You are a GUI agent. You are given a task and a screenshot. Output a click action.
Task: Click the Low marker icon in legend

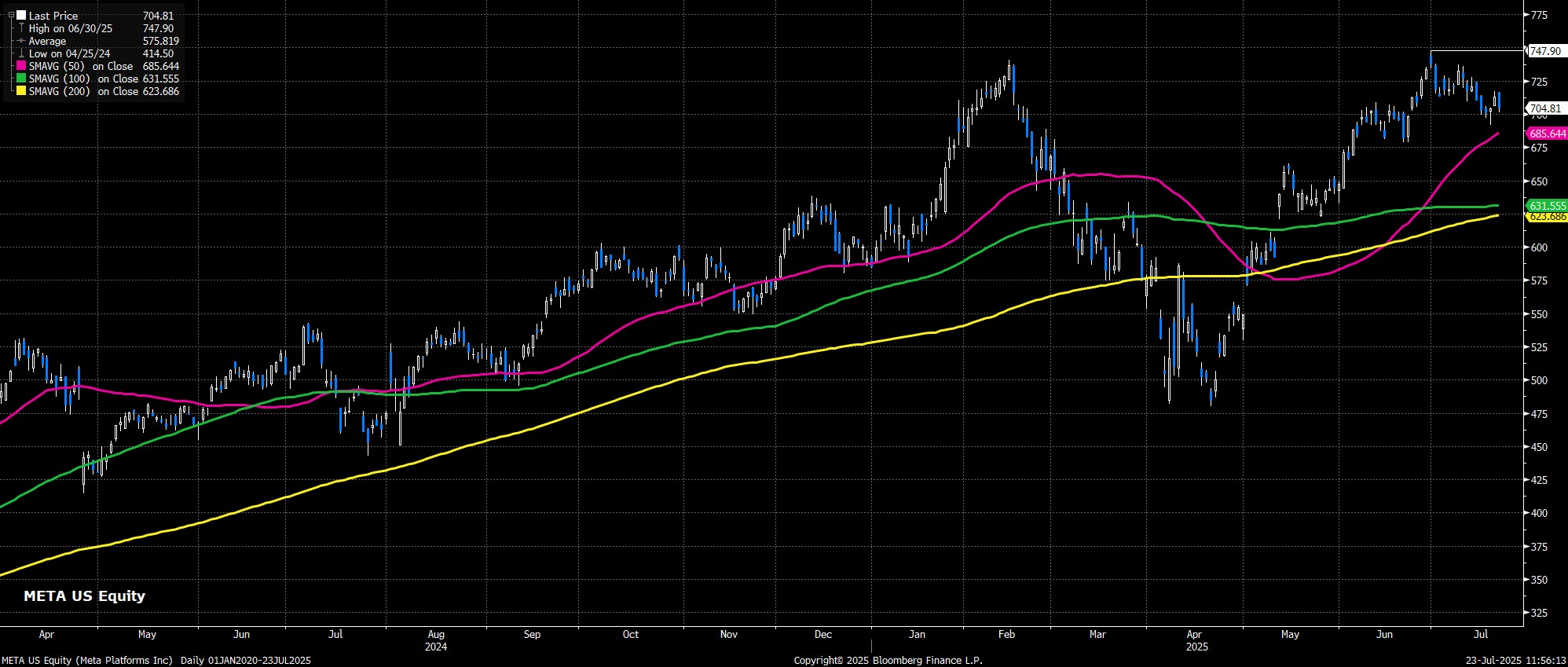22,53
